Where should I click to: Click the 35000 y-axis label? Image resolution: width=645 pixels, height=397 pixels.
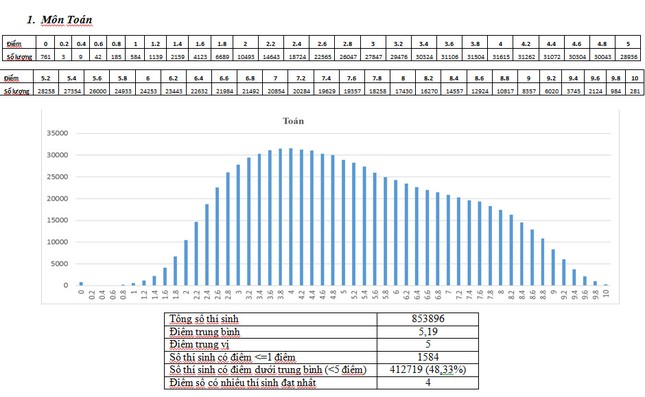pyautogui.click(x=57, y=133)
